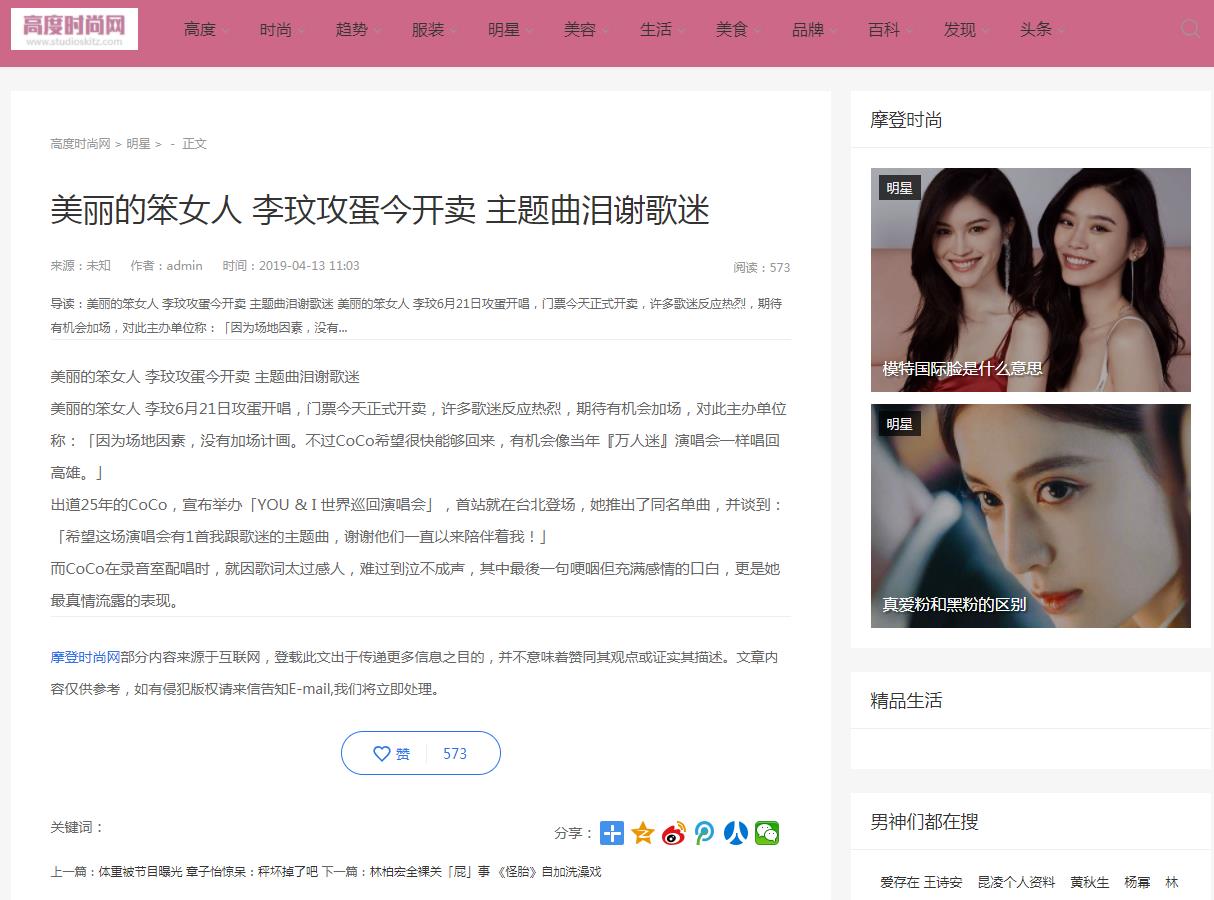This screenshot has height=900, width=1214.
Task: Click trending search 杨幂
Action: tap(1137, 882)
